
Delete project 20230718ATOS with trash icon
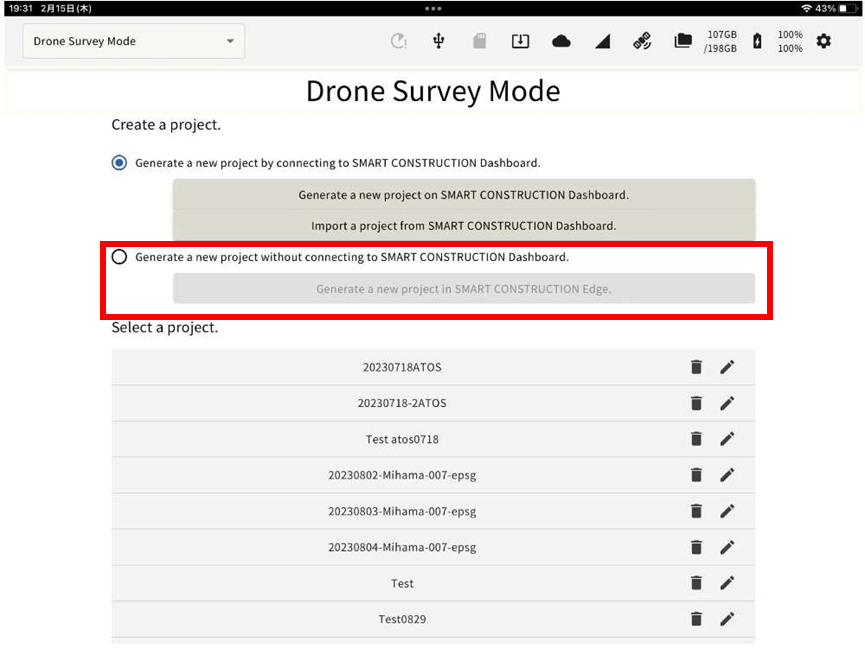pos(696,367)
